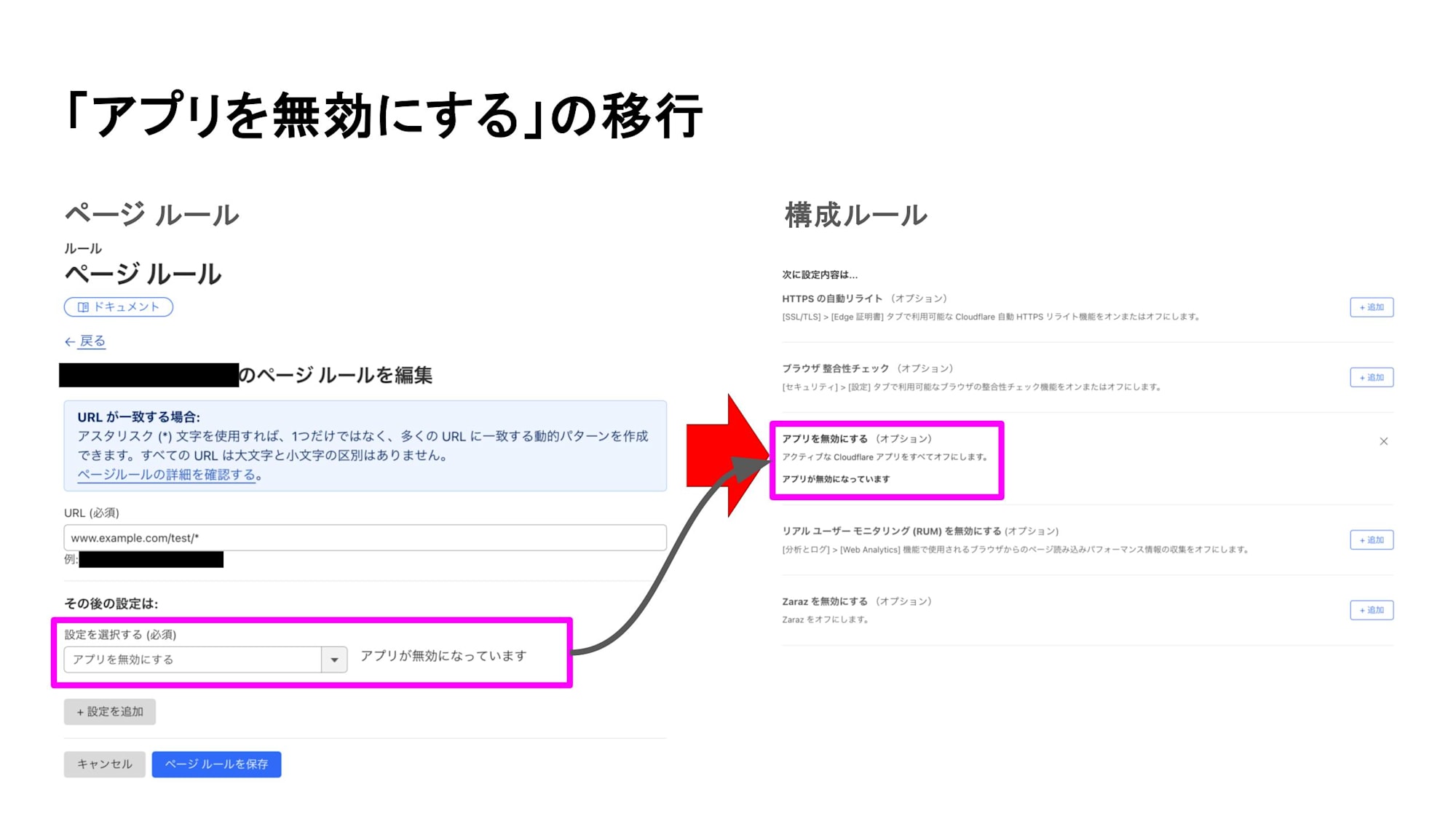Click the その後の設定は: label
The width and height of the screenshot is (1456, 819).
click(111, 604)
